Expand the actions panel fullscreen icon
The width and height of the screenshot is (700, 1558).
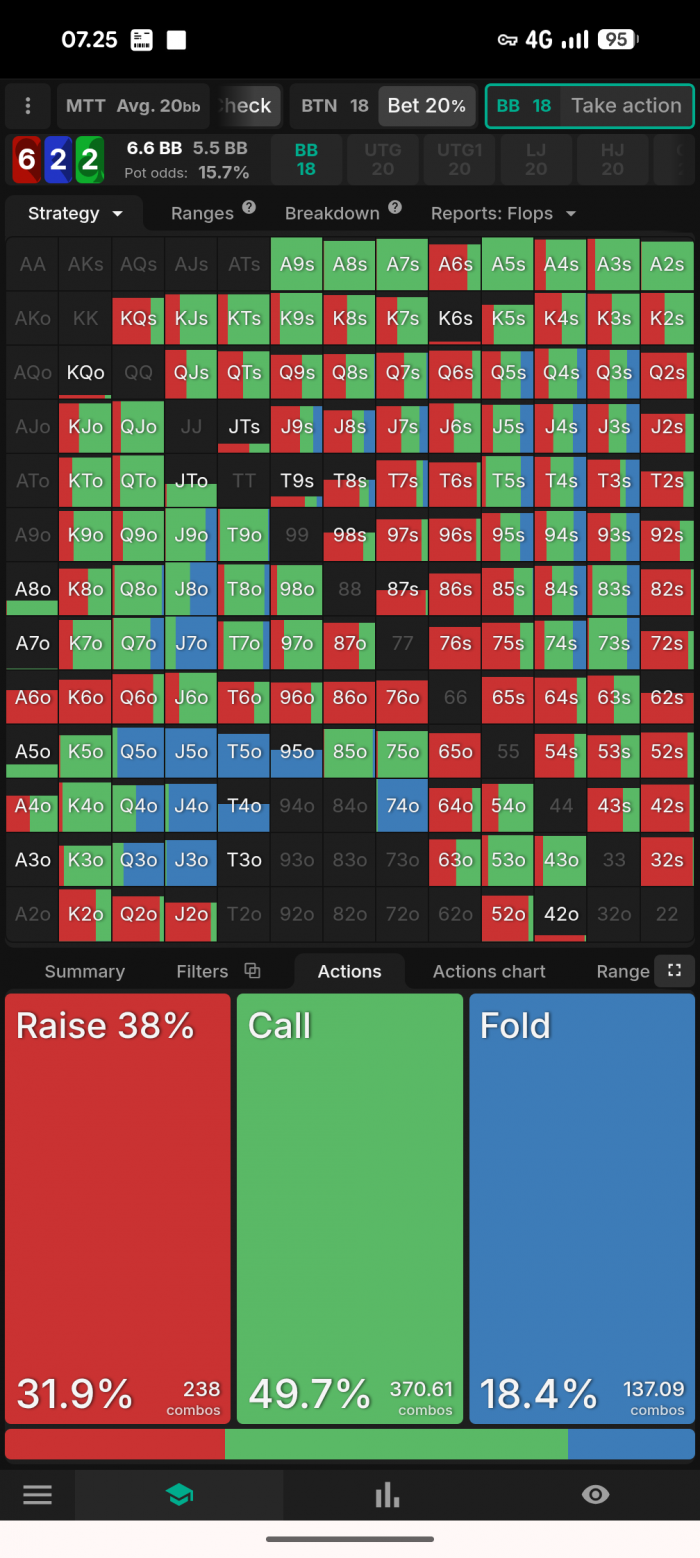[x=674, y=970]
